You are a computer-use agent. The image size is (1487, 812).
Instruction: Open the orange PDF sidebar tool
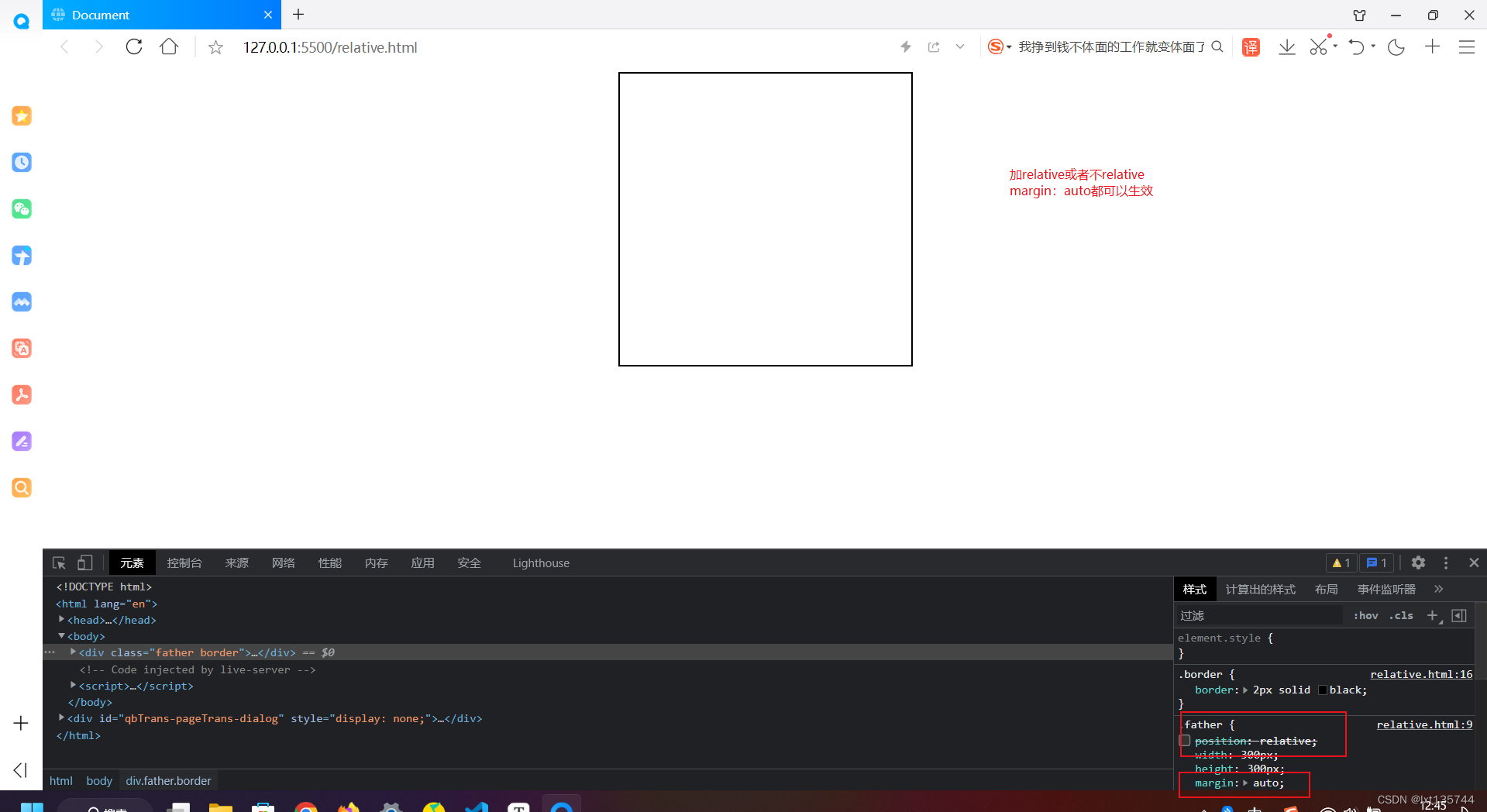click(22, 395)
